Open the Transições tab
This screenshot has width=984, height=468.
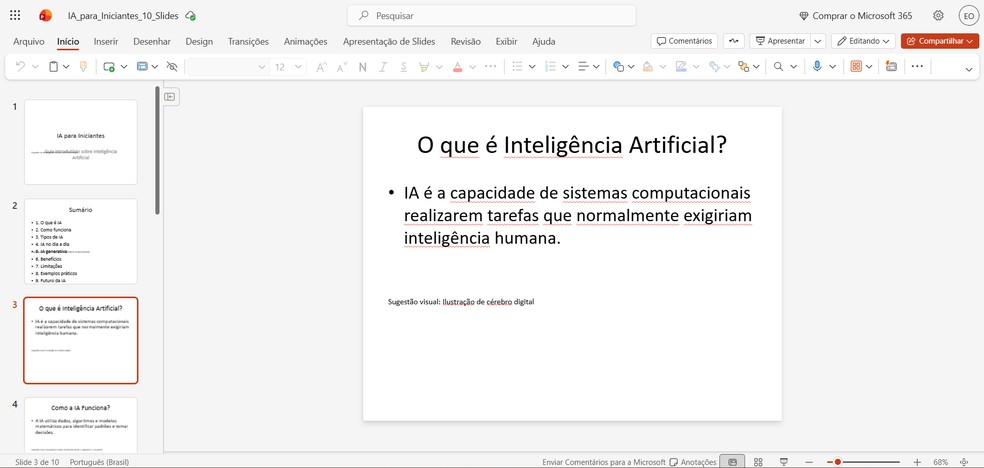click(248, 41)
